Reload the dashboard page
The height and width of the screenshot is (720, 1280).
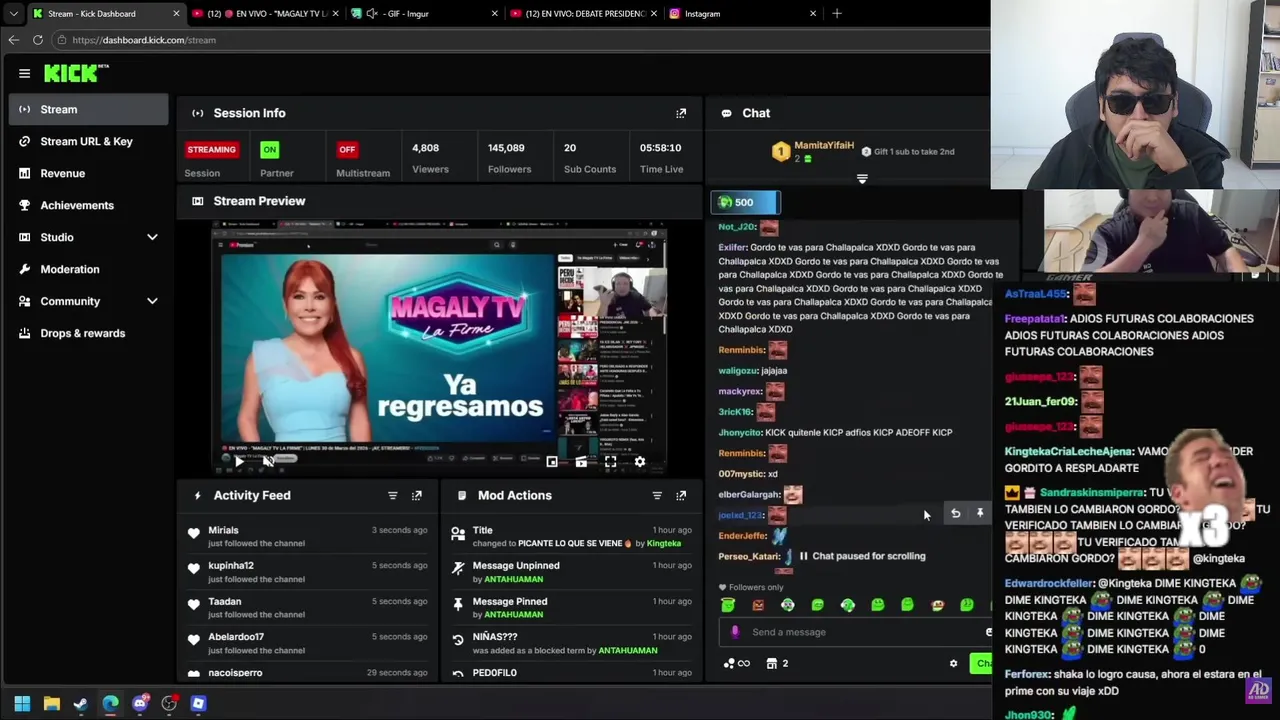pos(38,40)
